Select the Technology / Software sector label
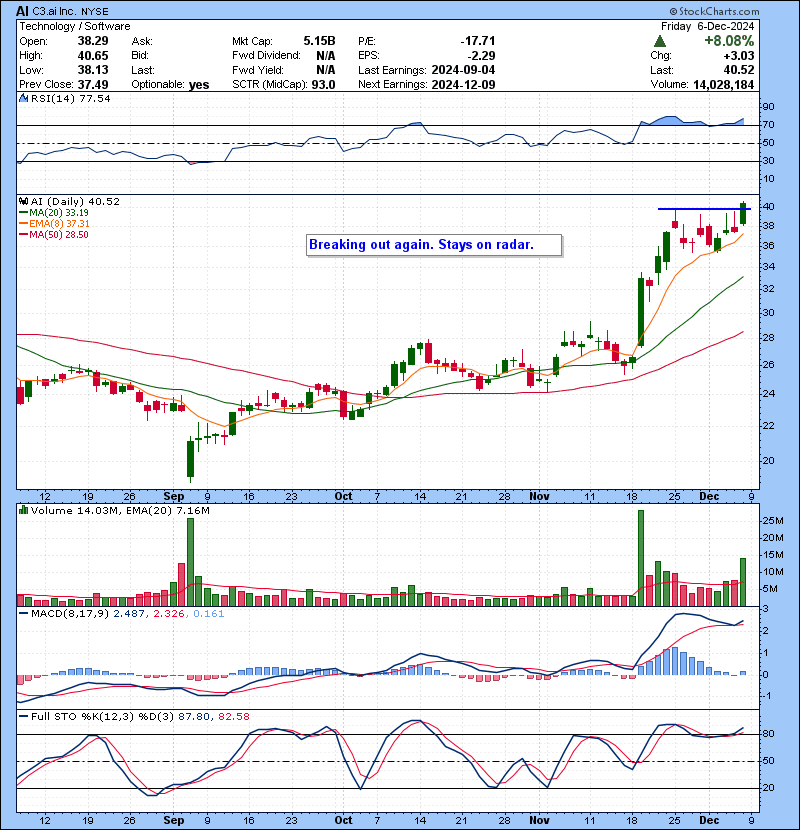The width and height of the screenshot is (800, 830). pyautogui.click(x=75, y=26)
